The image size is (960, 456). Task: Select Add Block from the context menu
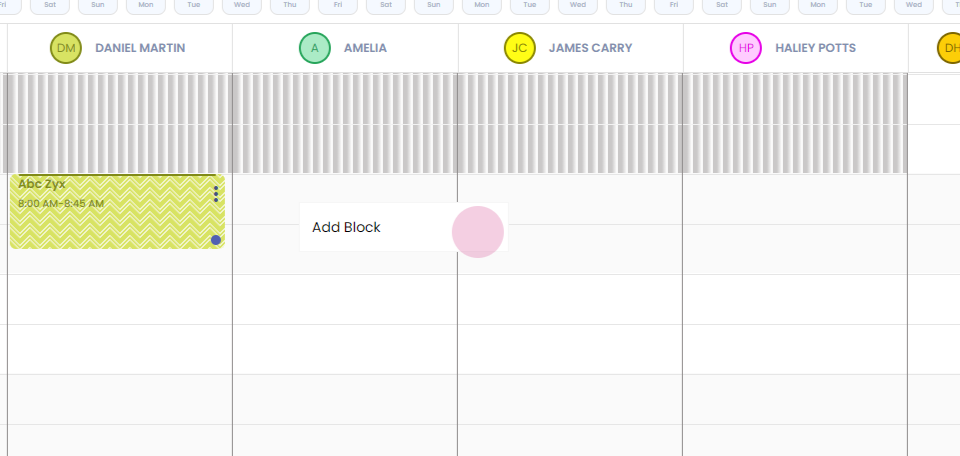tap(403, 227)
